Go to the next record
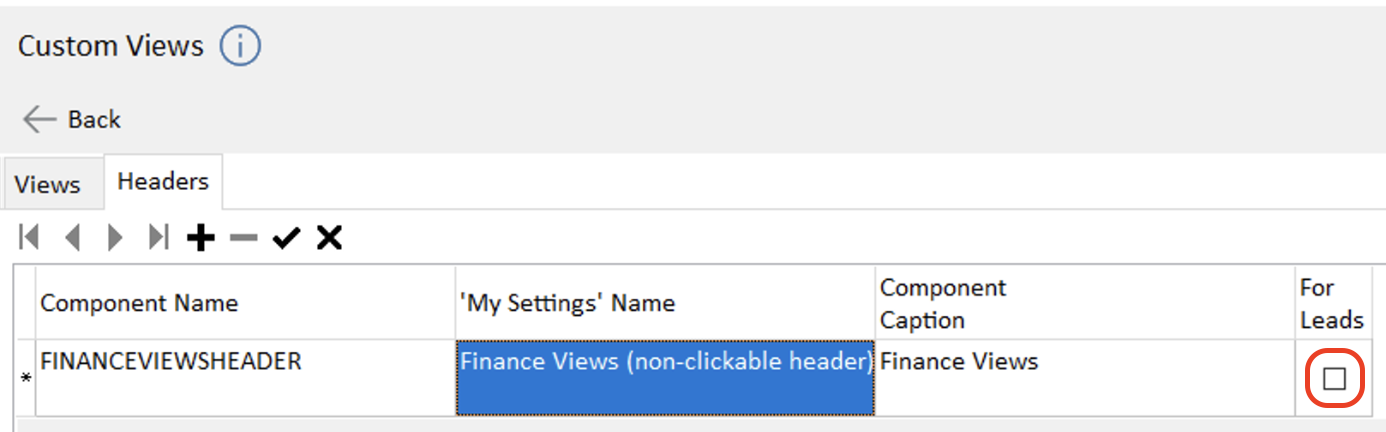This screenshot has width=1386, height=432. [115, 237]
